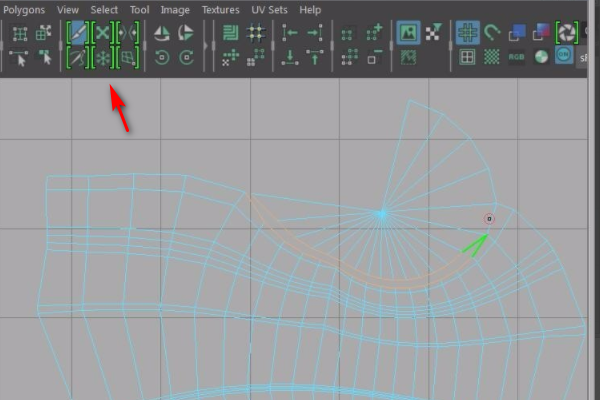Toggle Display Image on or off
The image size is (600, 400).
pyautogui.click(x=408, y=33)
